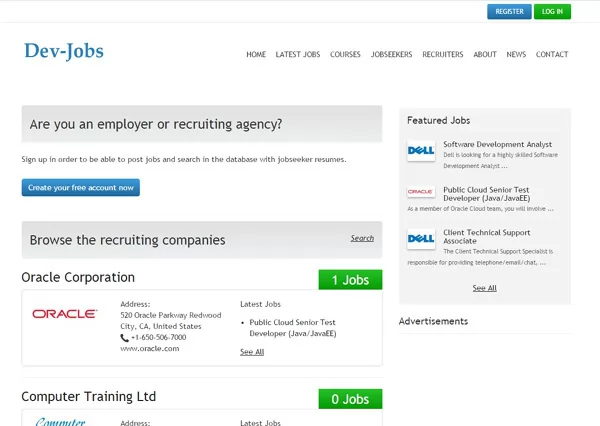Click See All under Featured Jobs
This screenshot has width=600, height=426.
[484, 288]
